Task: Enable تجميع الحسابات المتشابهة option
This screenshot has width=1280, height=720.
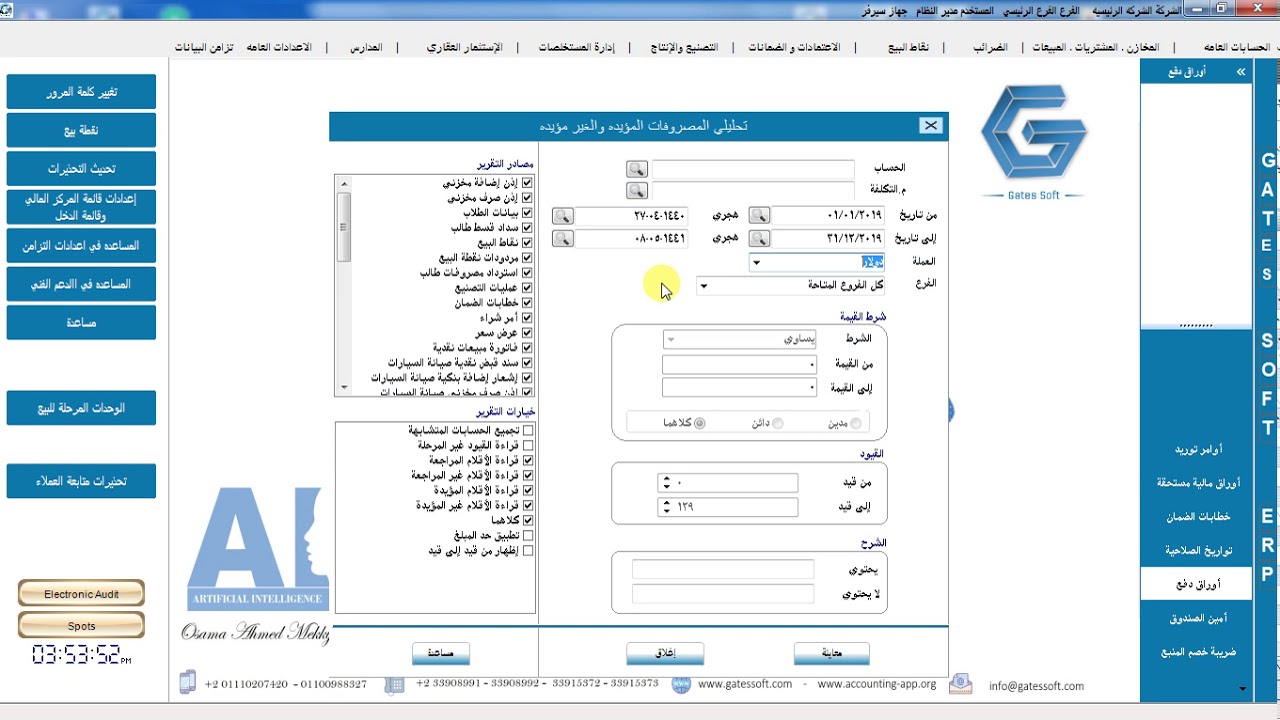Action: [527, 430]
